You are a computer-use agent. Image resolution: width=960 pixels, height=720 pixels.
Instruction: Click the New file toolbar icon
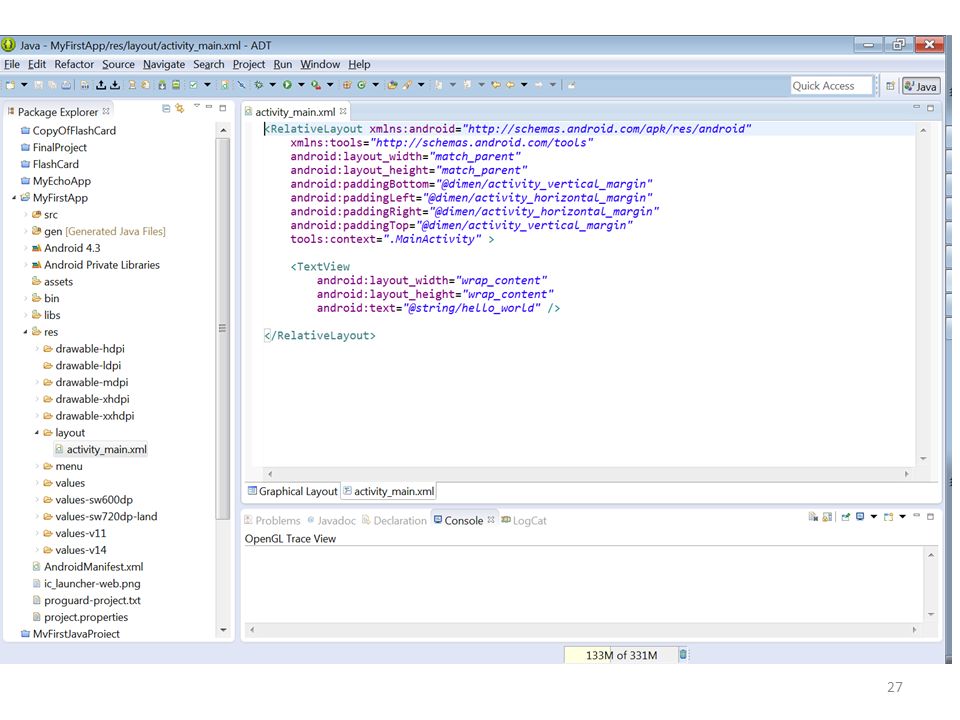point(10,85)
